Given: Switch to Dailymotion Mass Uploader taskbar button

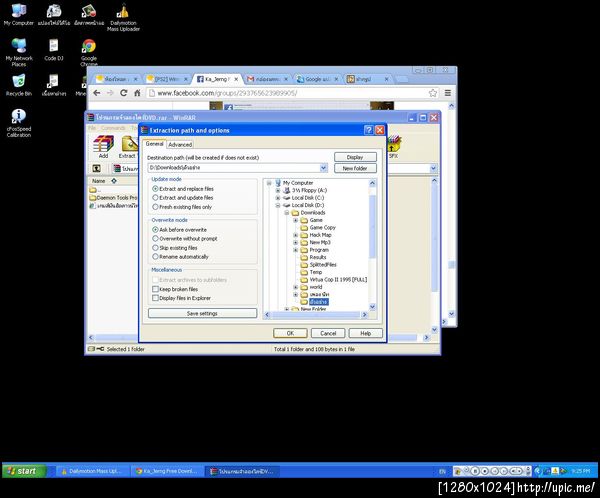Looking at the screenshot, I should (x=92, y=471).
